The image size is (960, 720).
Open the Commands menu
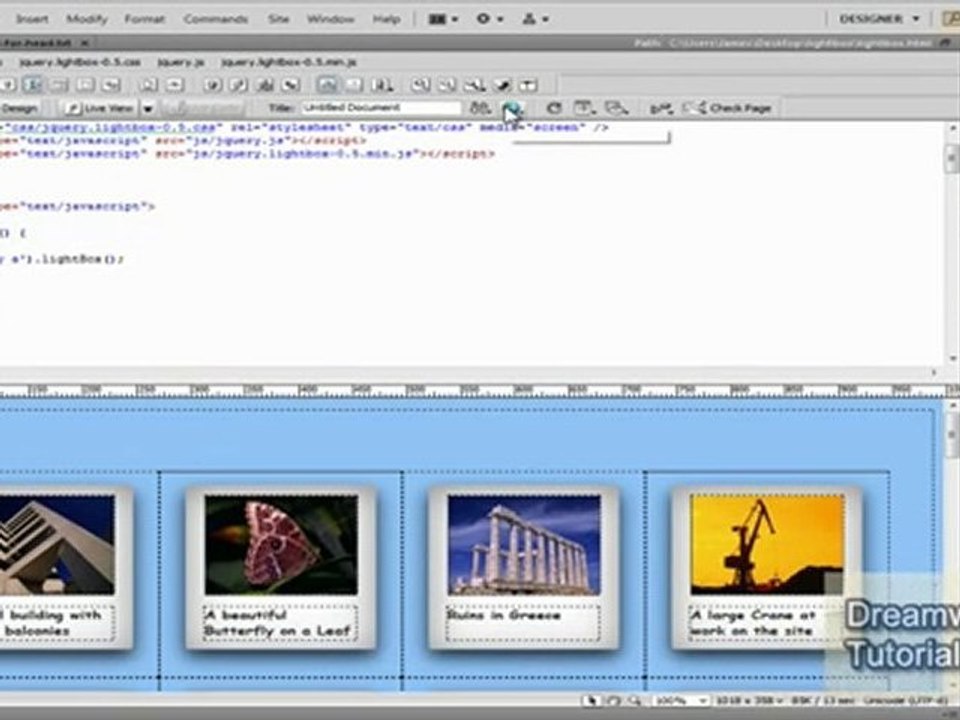216,19
